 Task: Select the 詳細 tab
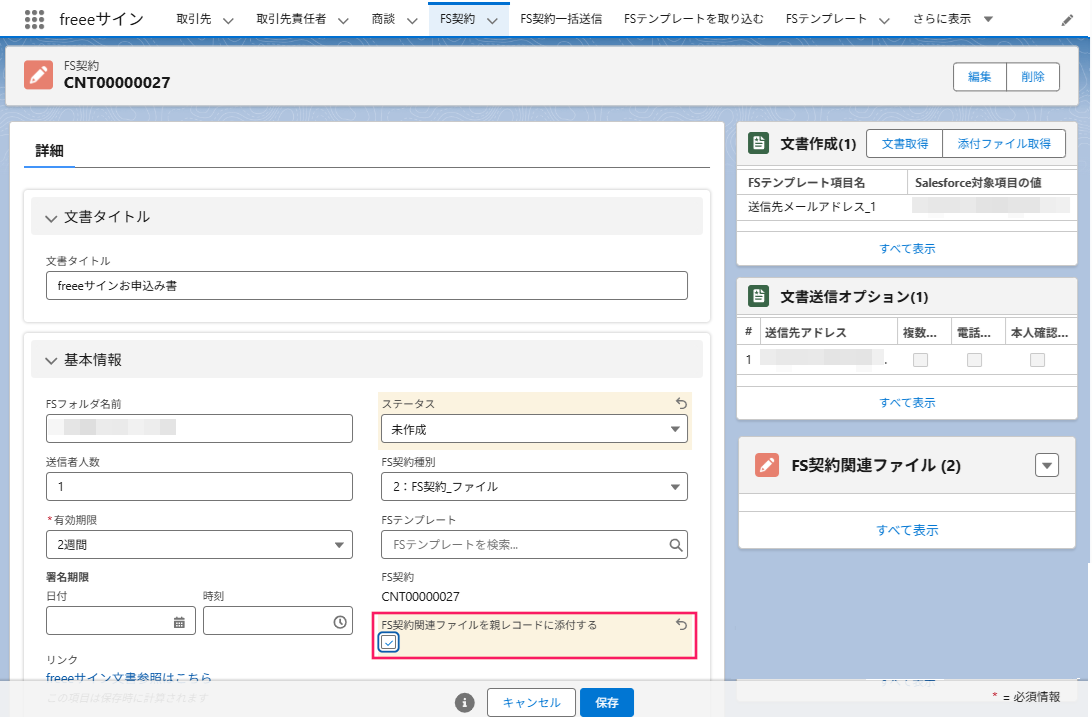click(x=49, y=150)
